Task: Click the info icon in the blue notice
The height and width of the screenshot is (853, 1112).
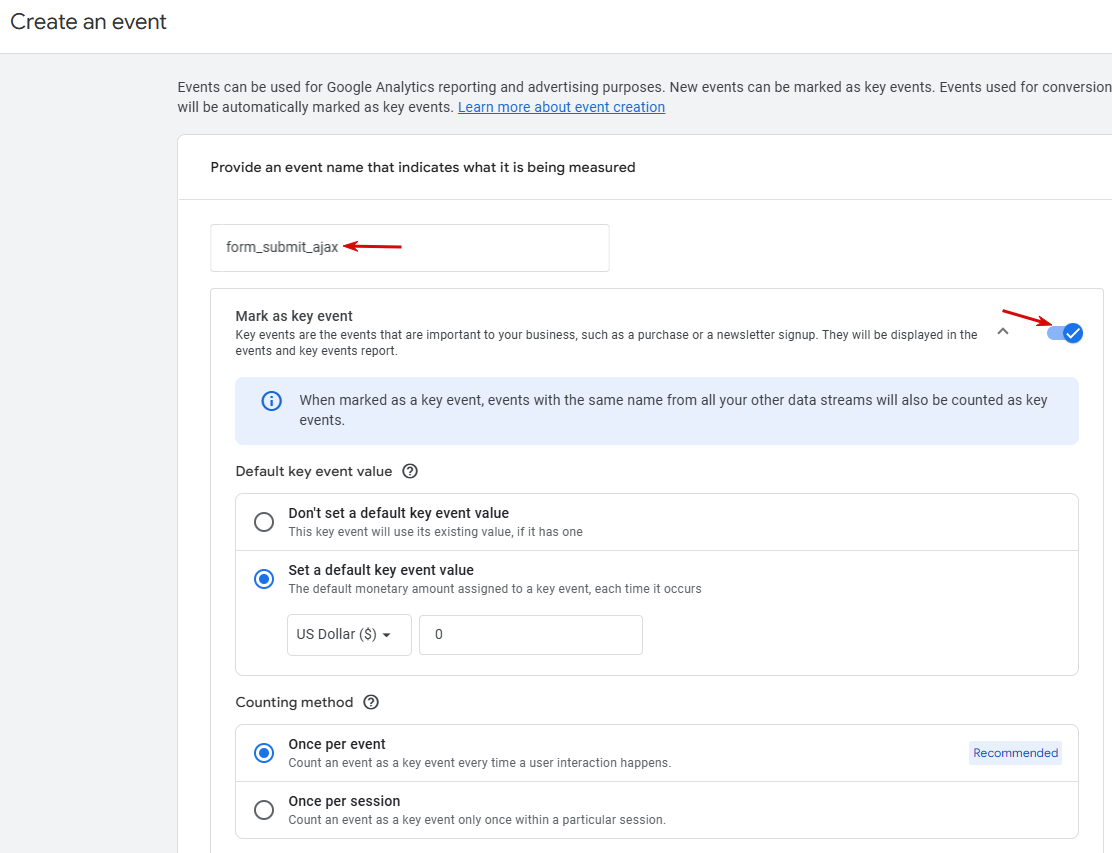Action: (271, 401)
